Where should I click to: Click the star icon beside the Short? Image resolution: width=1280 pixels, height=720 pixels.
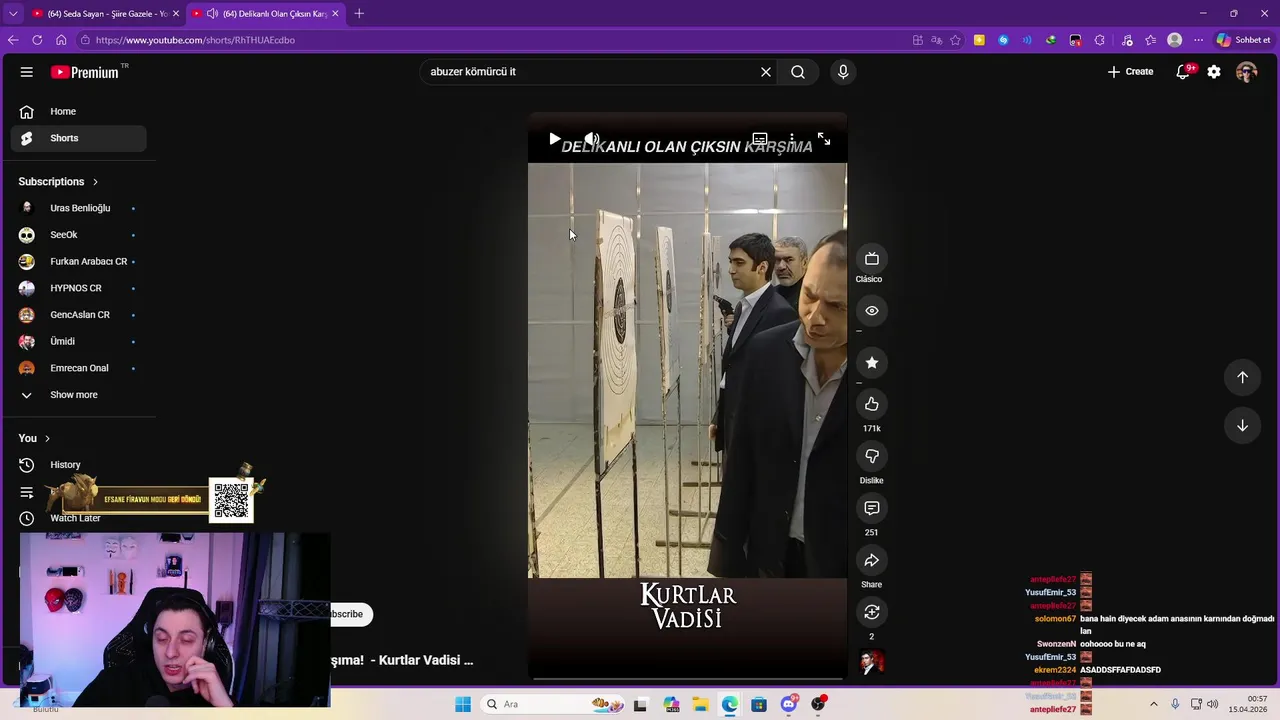pyautogui.click(x=871, y=363)
